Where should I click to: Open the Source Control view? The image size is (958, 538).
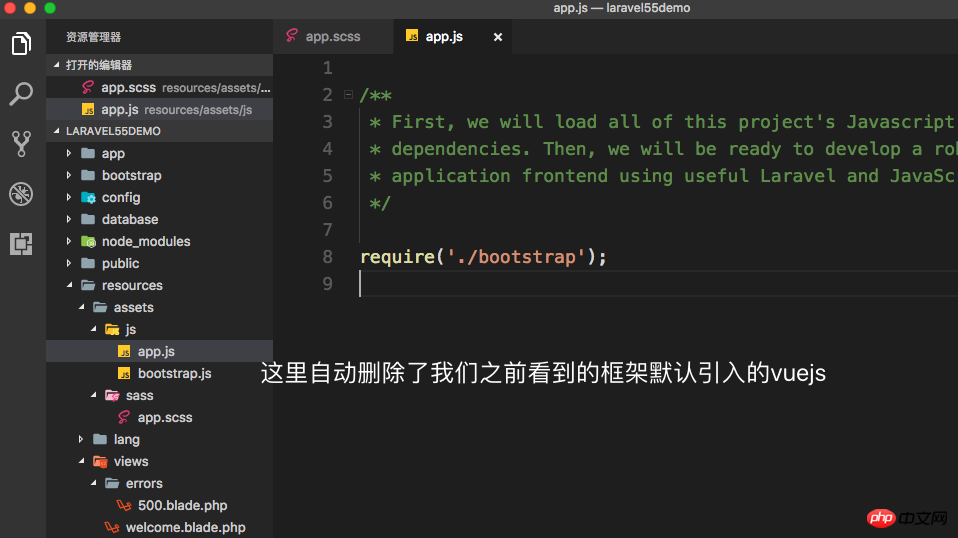[21, 144]
